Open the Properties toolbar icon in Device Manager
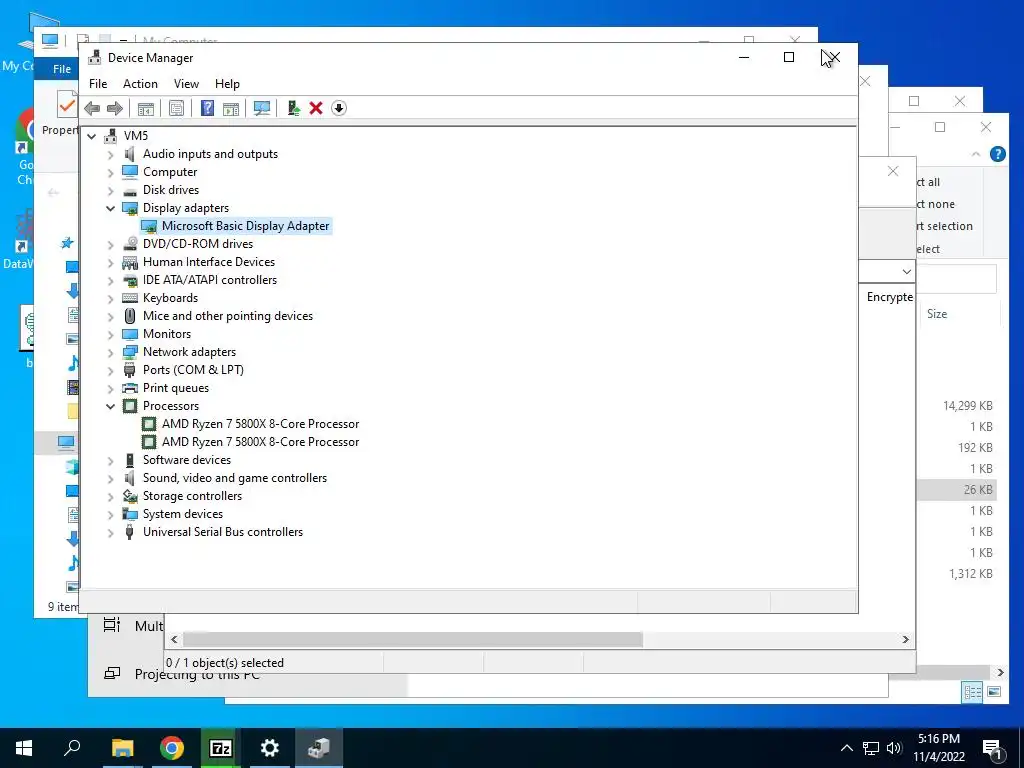The image size is (1024, 768). [x=176, y=108]
